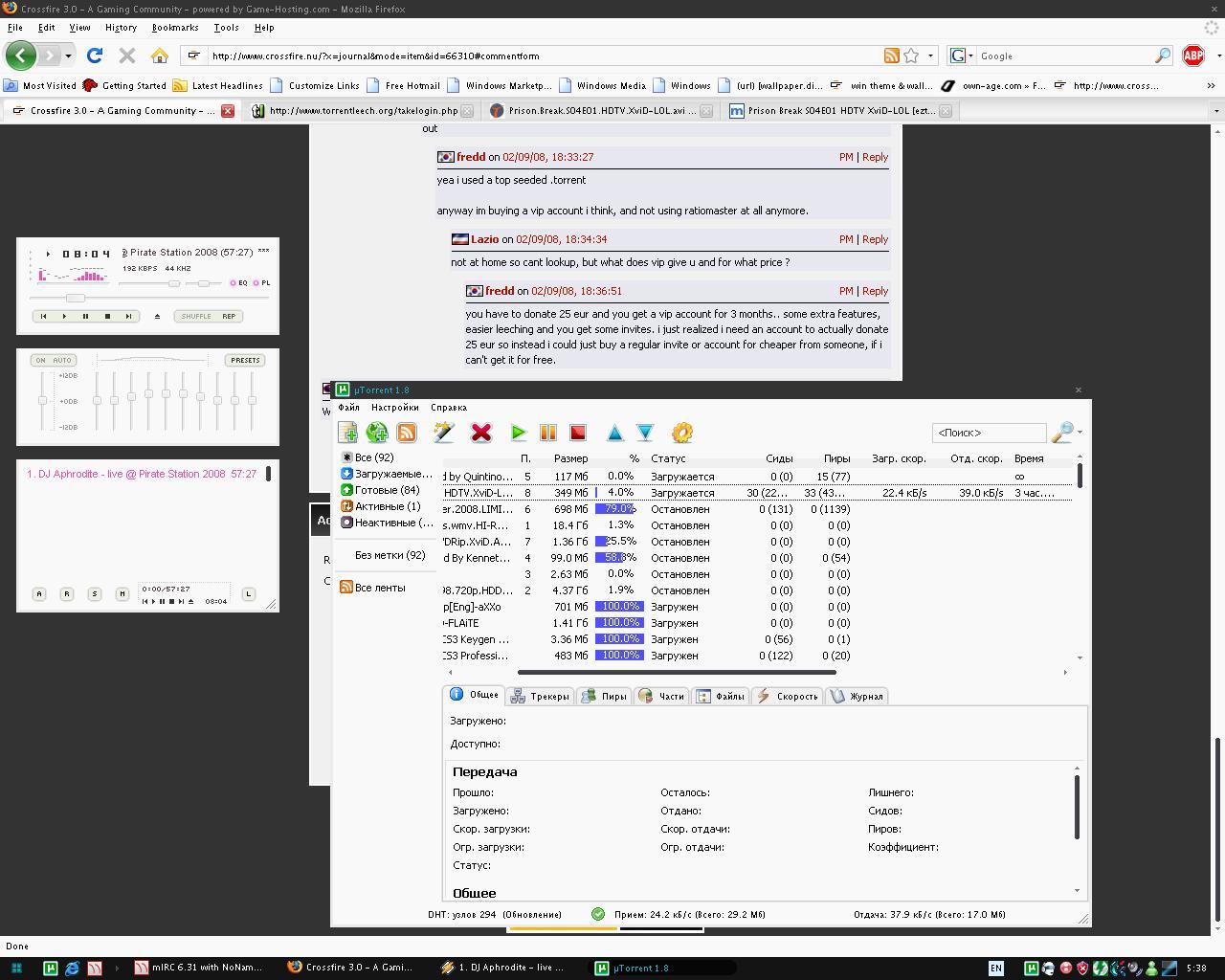Open Latest Headlines bookmark

coord(217,85)
